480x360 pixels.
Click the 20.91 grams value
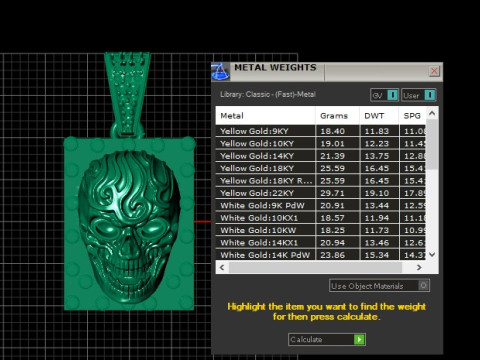click(x=332, y=206)
